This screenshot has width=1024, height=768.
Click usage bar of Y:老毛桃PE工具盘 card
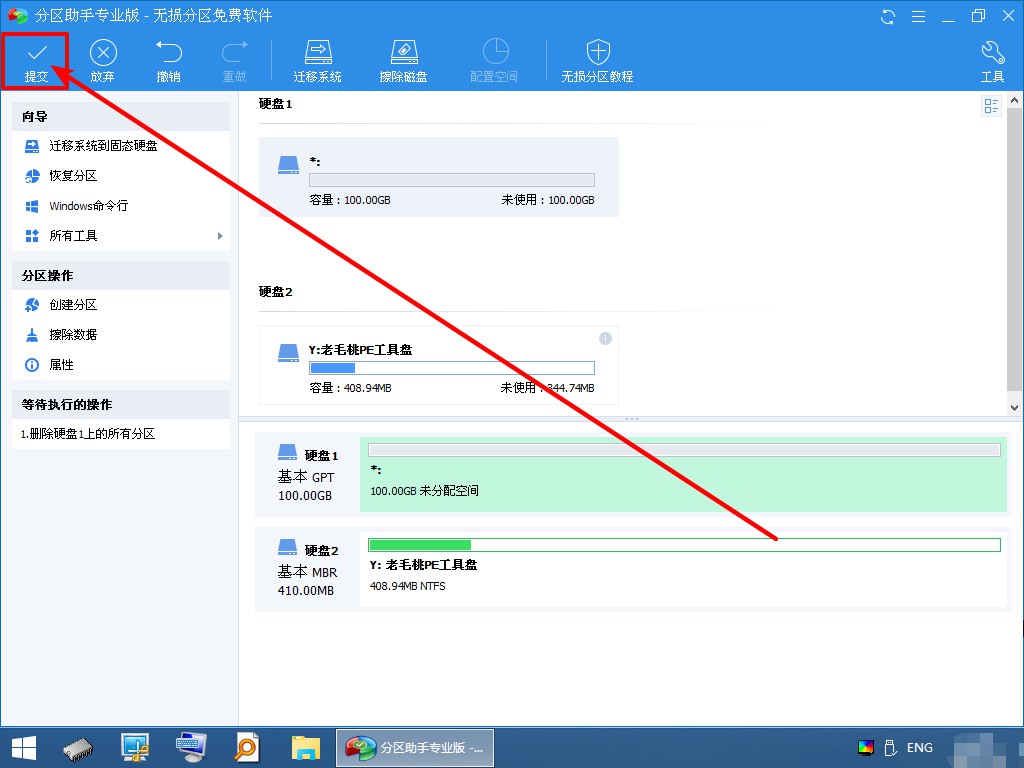(452, 368)
